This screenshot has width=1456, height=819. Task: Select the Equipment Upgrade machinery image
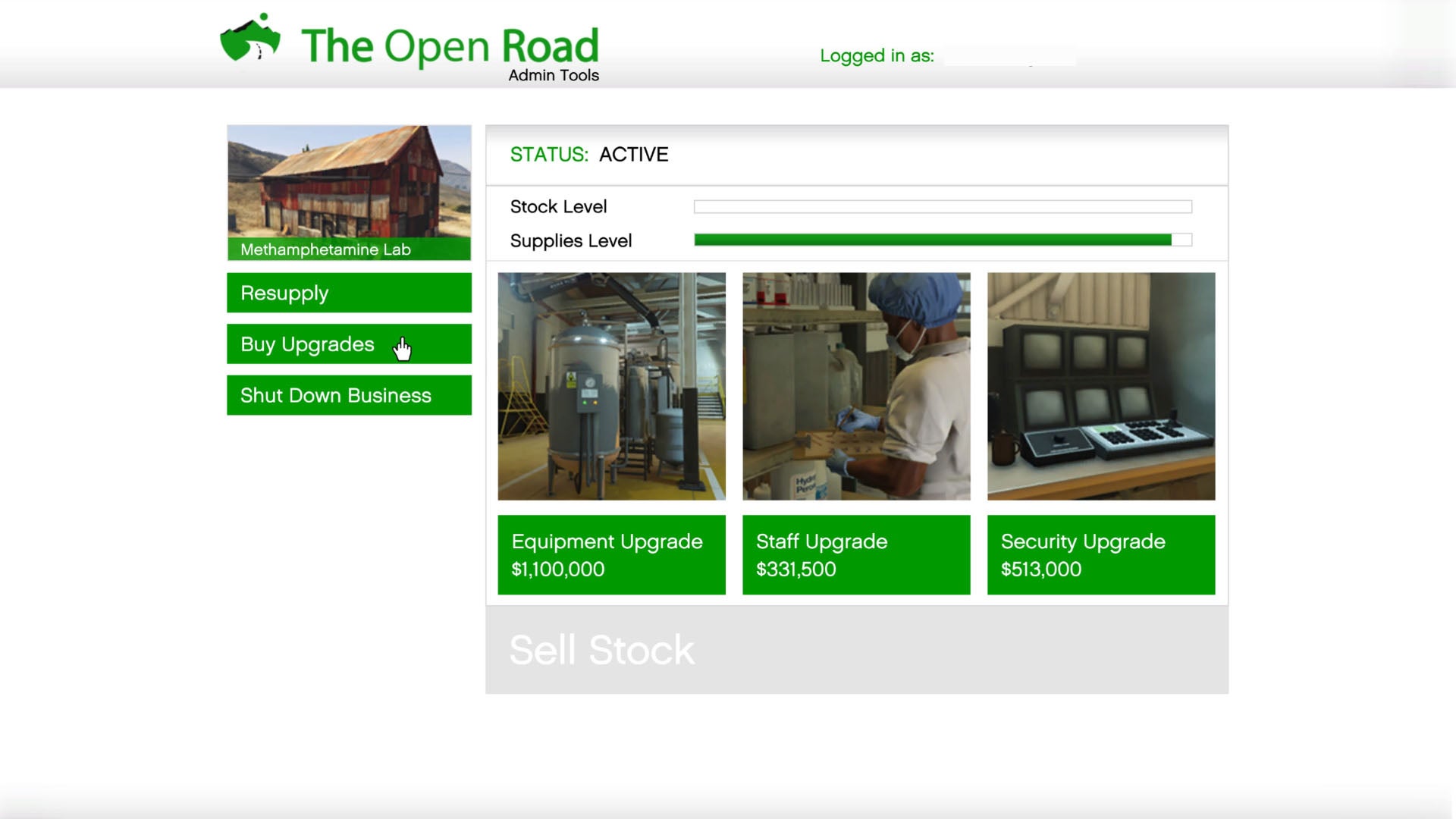click(611, 385)
